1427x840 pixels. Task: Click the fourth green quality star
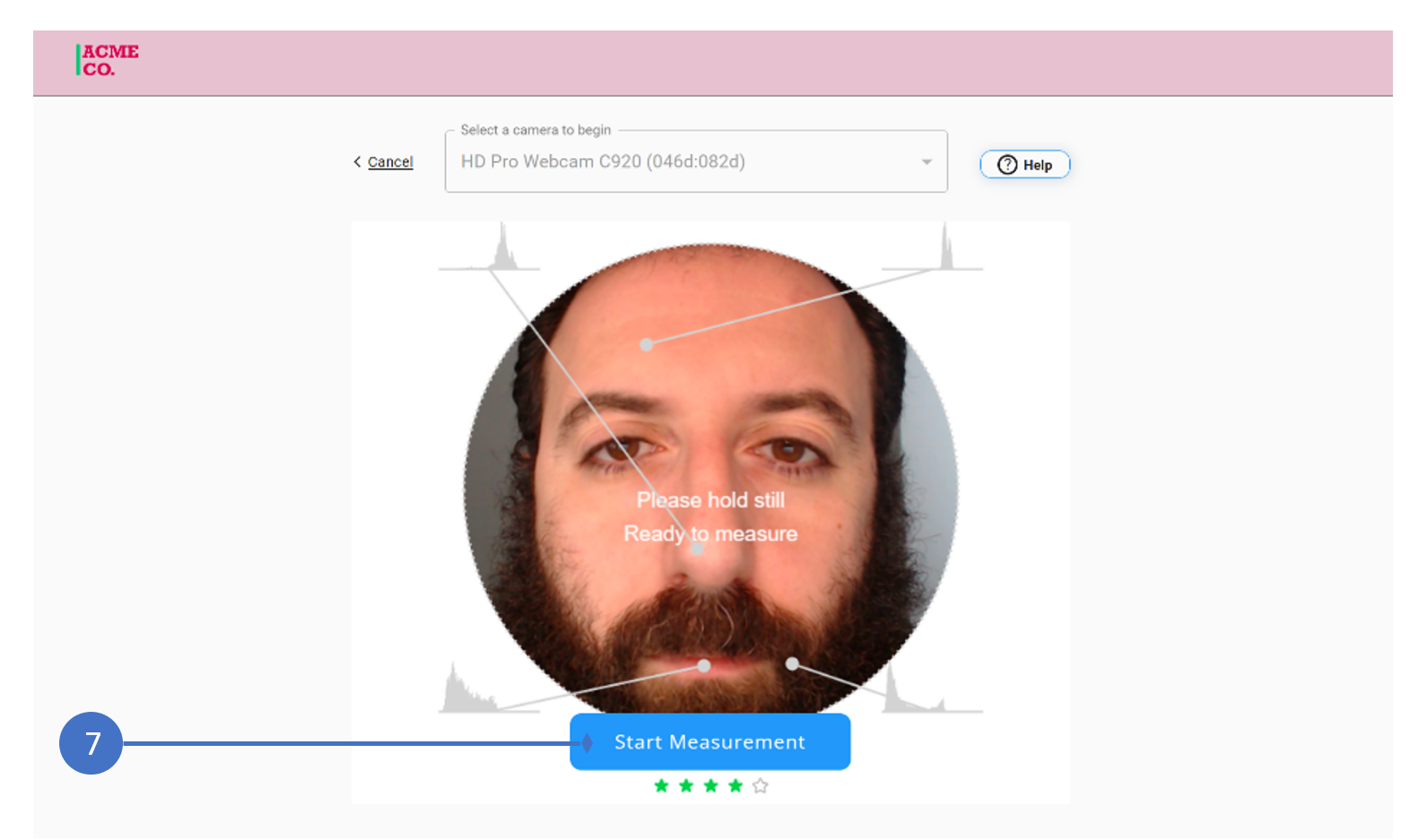[735, 786]
